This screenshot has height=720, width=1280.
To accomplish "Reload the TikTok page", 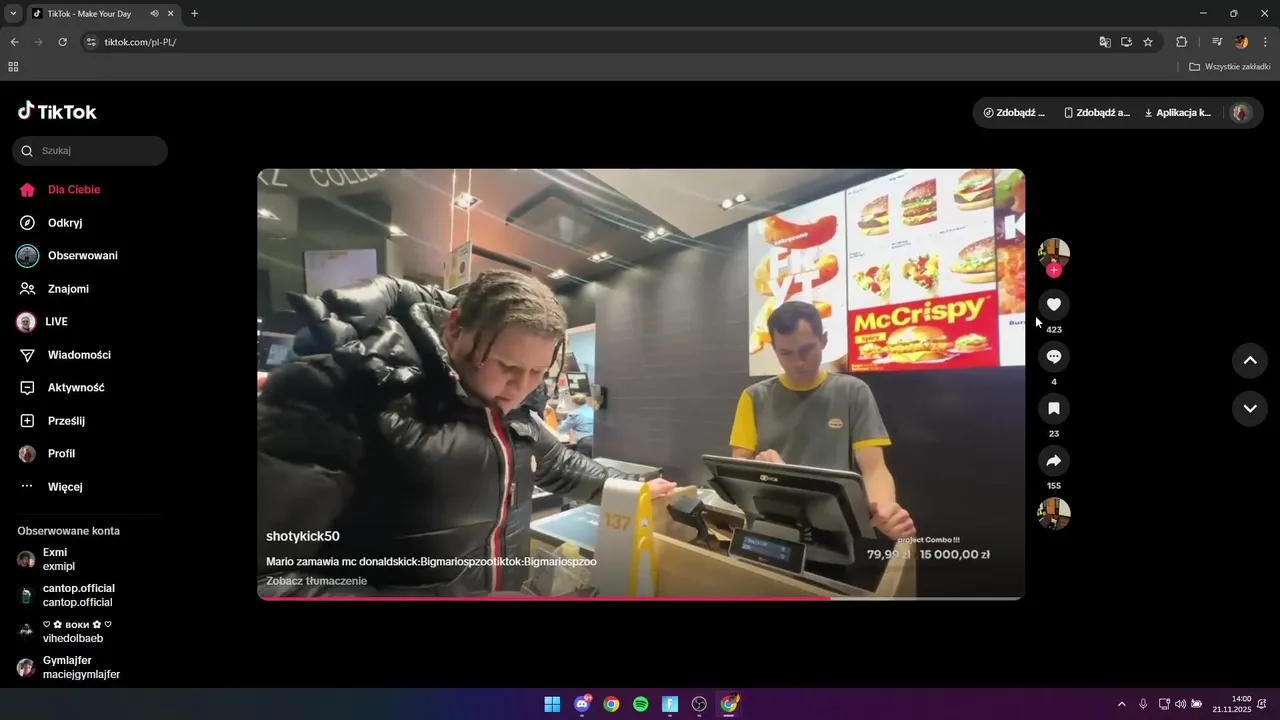I will tap(62, 42).
